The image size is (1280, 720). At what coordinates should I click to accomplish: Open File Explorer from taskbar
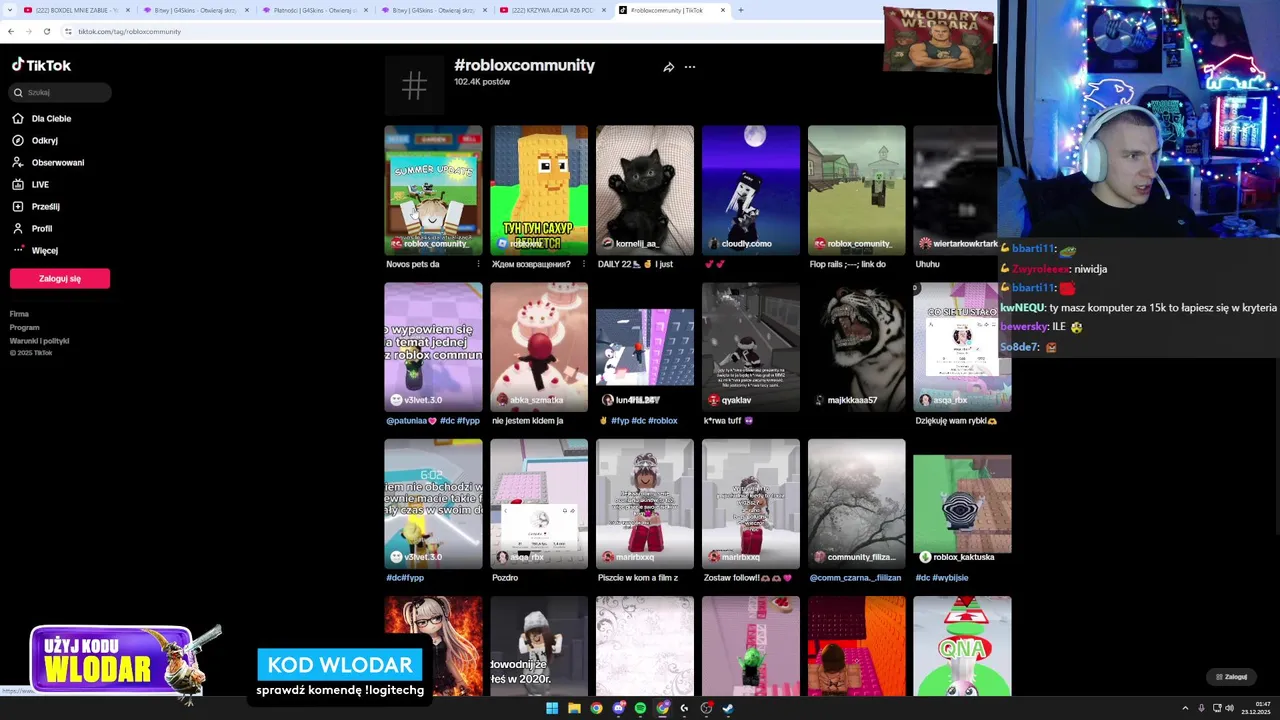coord(574,708)
